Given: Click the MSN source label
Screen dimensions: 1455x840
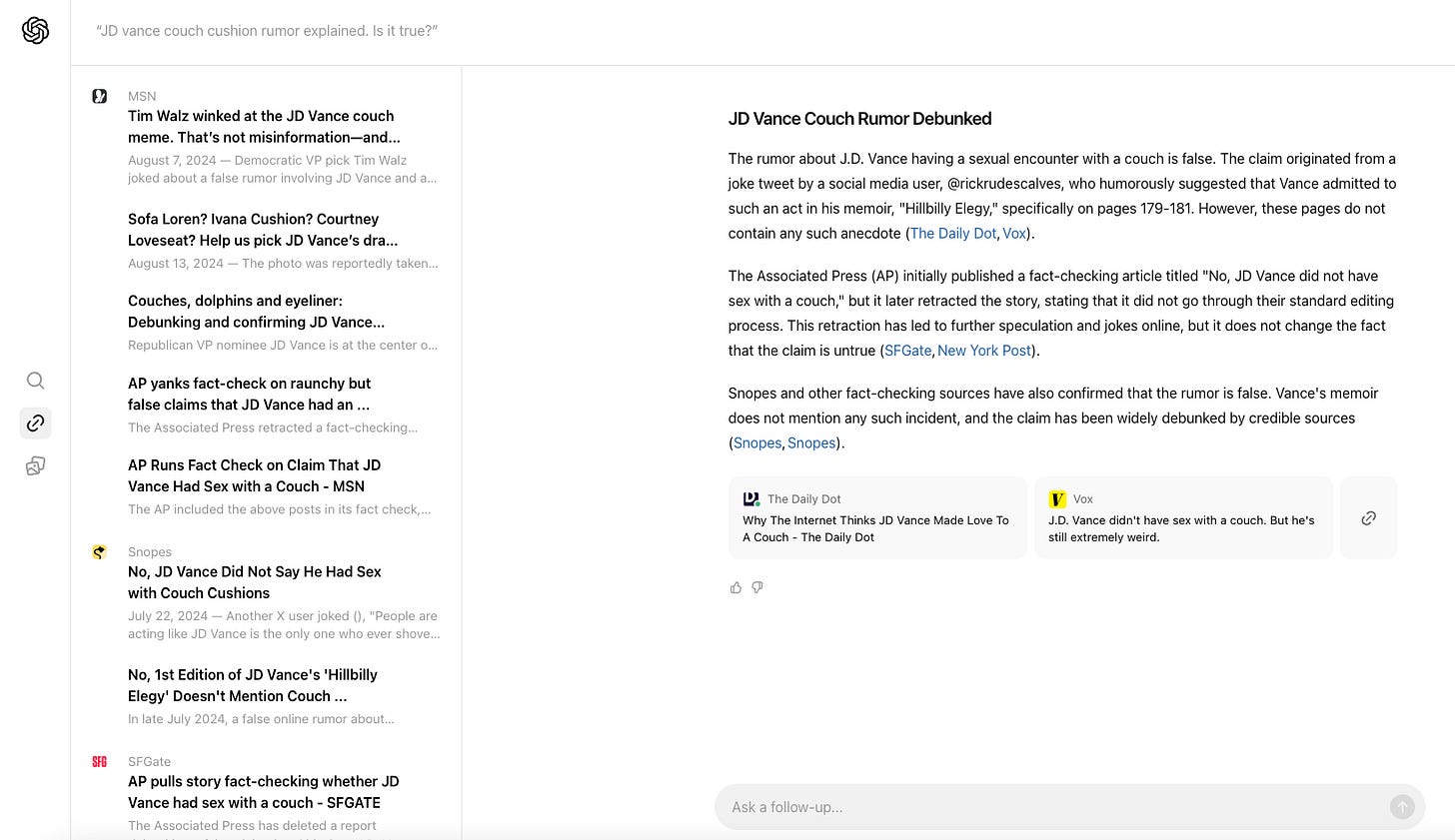Looking at the screenshot, I should pos(142,96).
